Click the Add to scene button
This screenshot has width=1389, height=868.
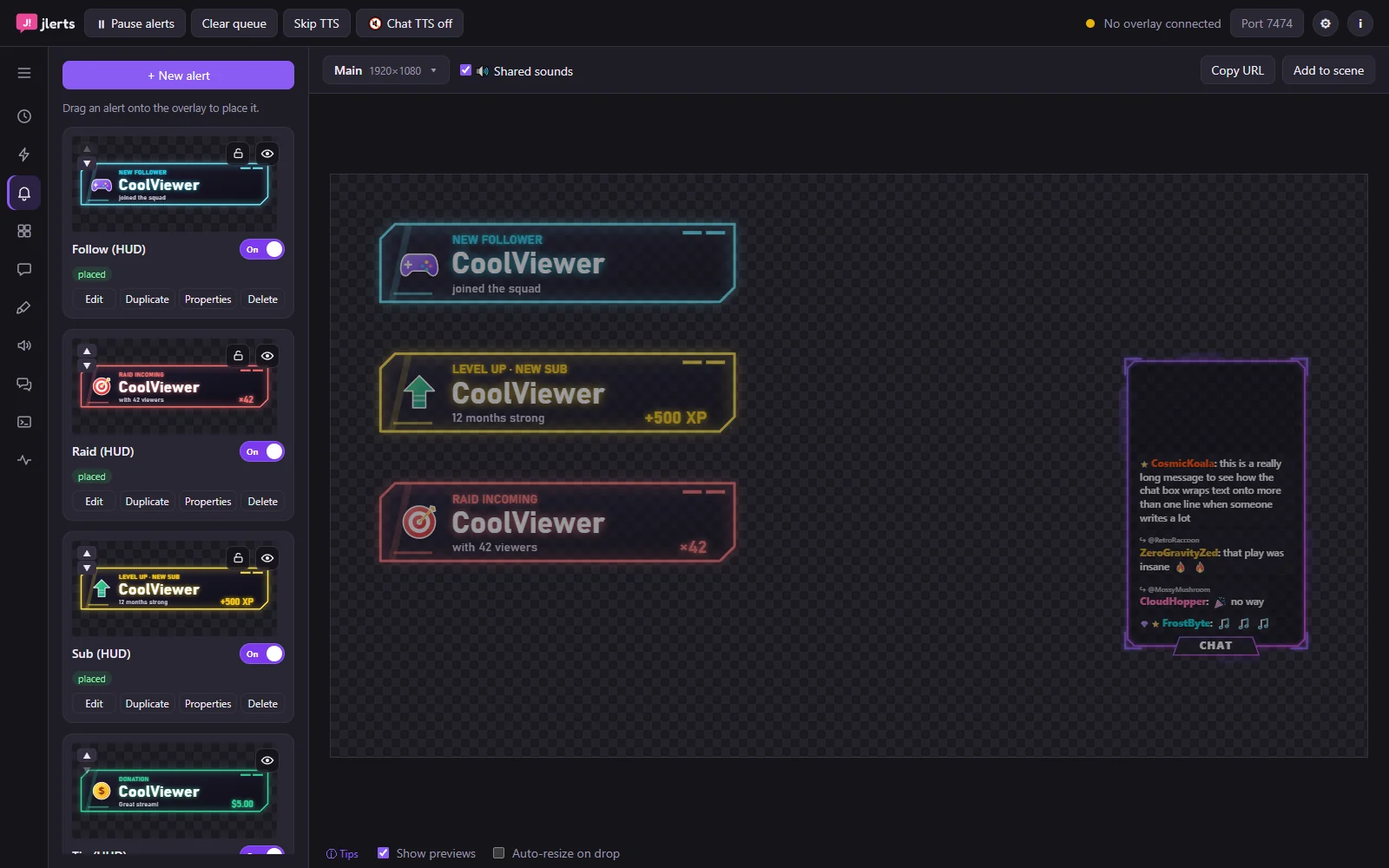coord(1328,70)
